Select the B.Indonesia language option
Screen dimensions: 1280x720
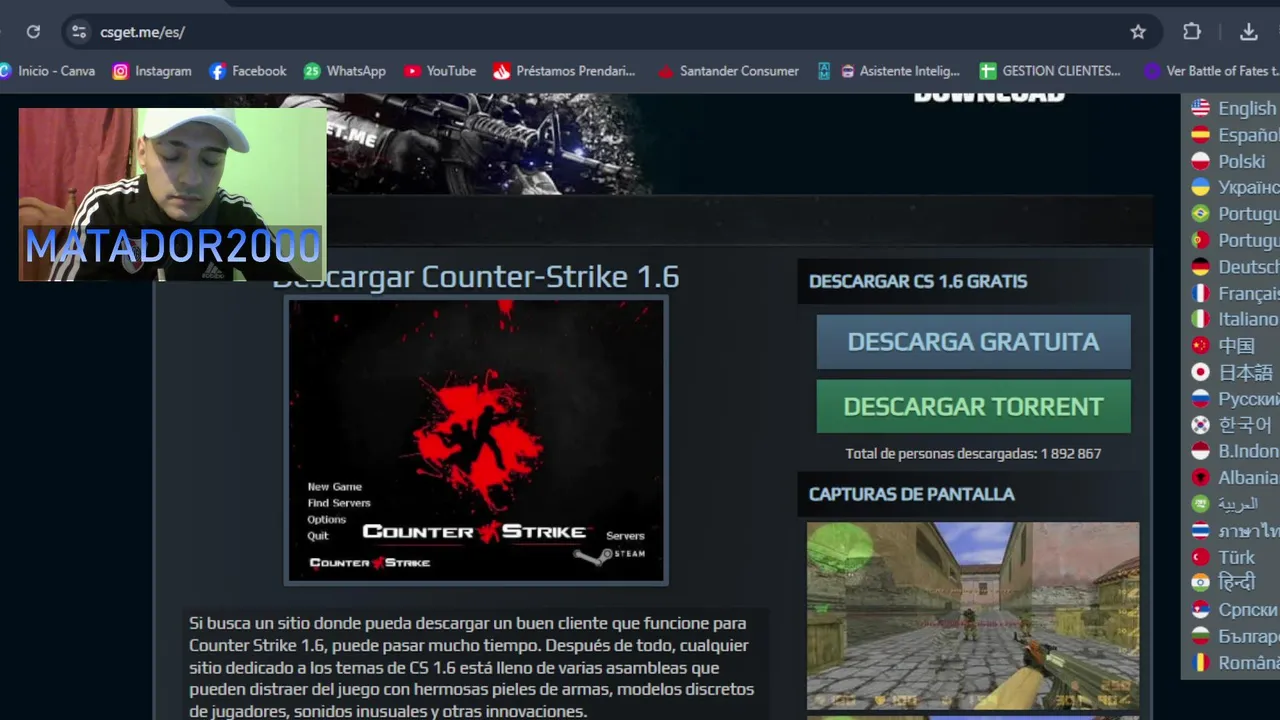pyautogui.click(x=1235, y=451)
